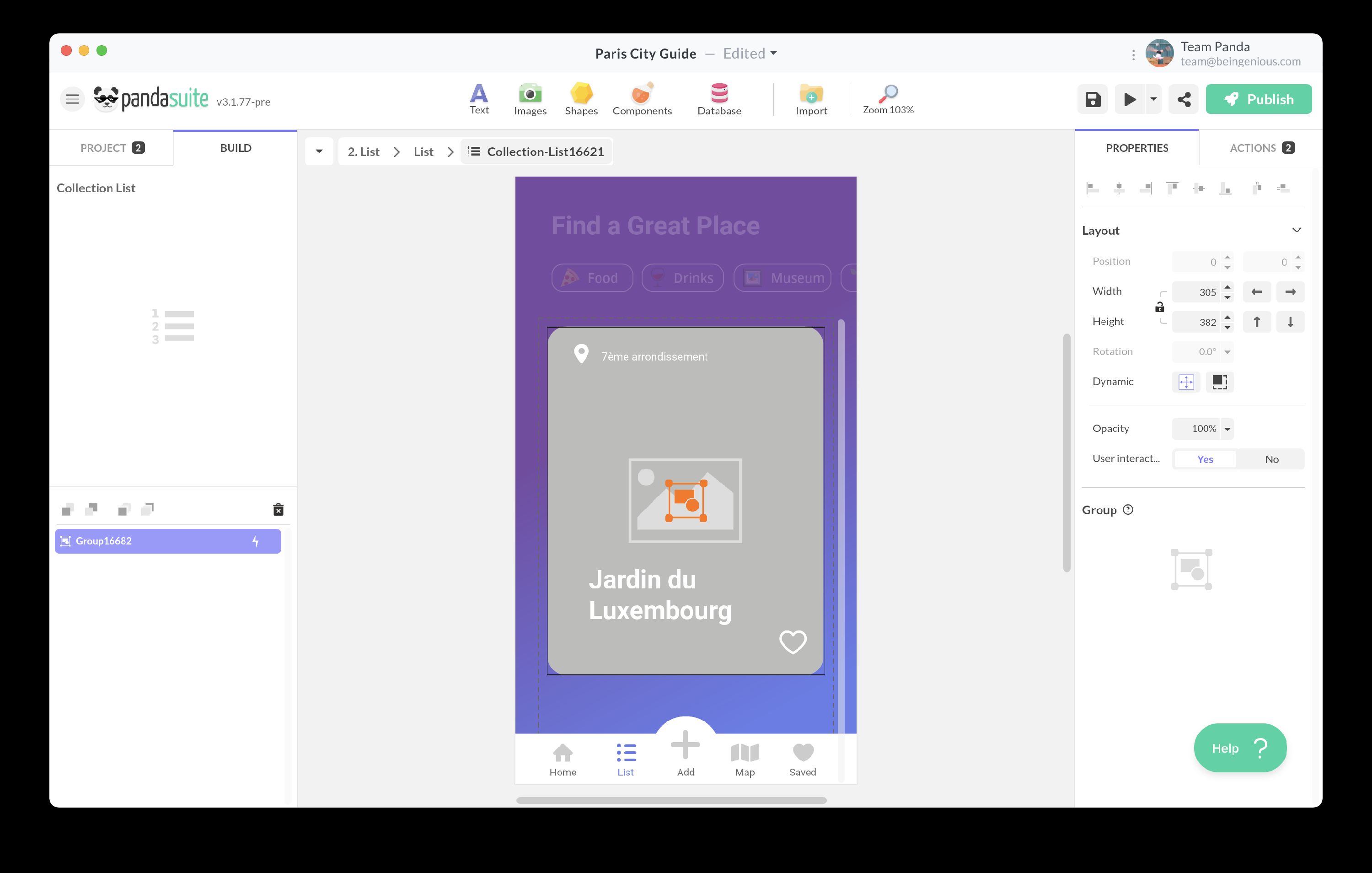Open the Components panel
The width and height of the screenshot is (1372, 873).
coord(642,98)
